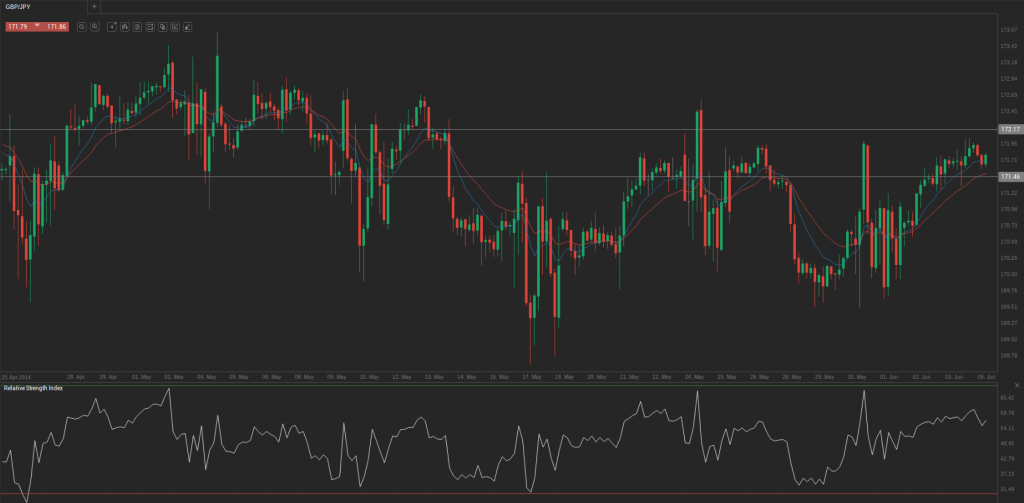Screen dimensions: 1024x503
Task: Switch to the GBP/JPY chart tab
Action: coord(43,7)
